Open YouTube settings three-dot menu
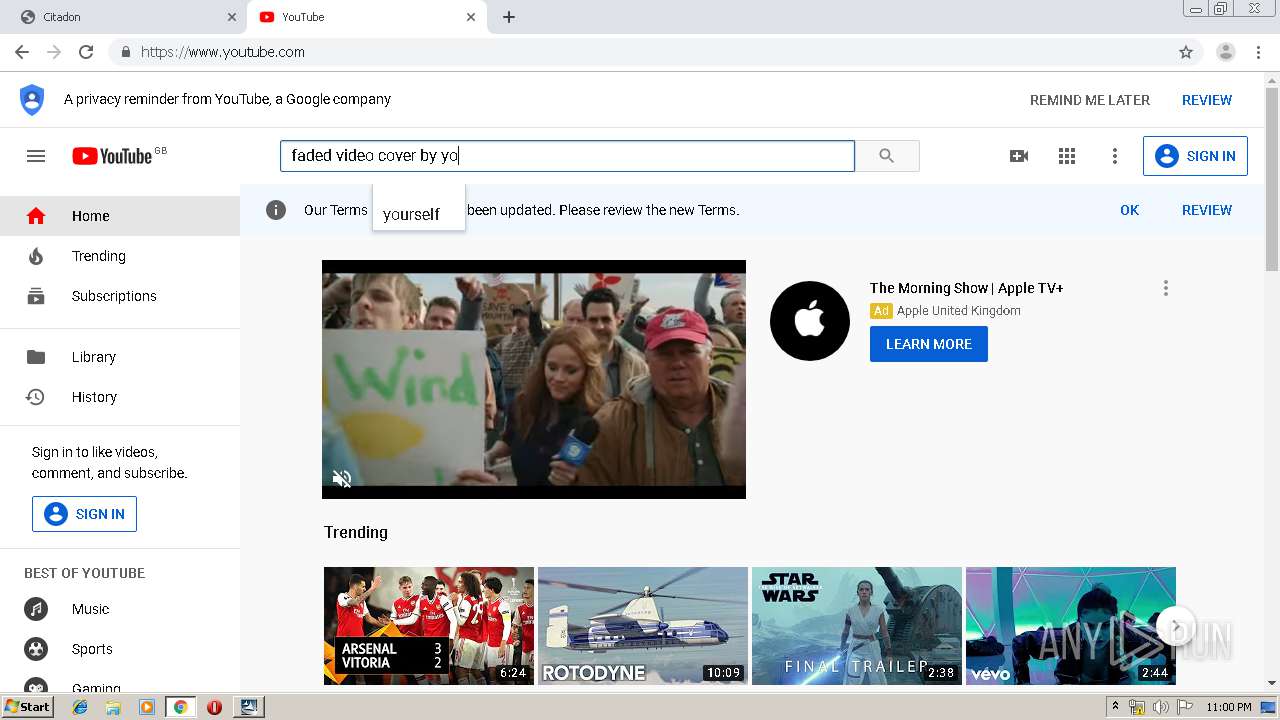This screenshot has height=720, width=1280. coord(1115,156)
